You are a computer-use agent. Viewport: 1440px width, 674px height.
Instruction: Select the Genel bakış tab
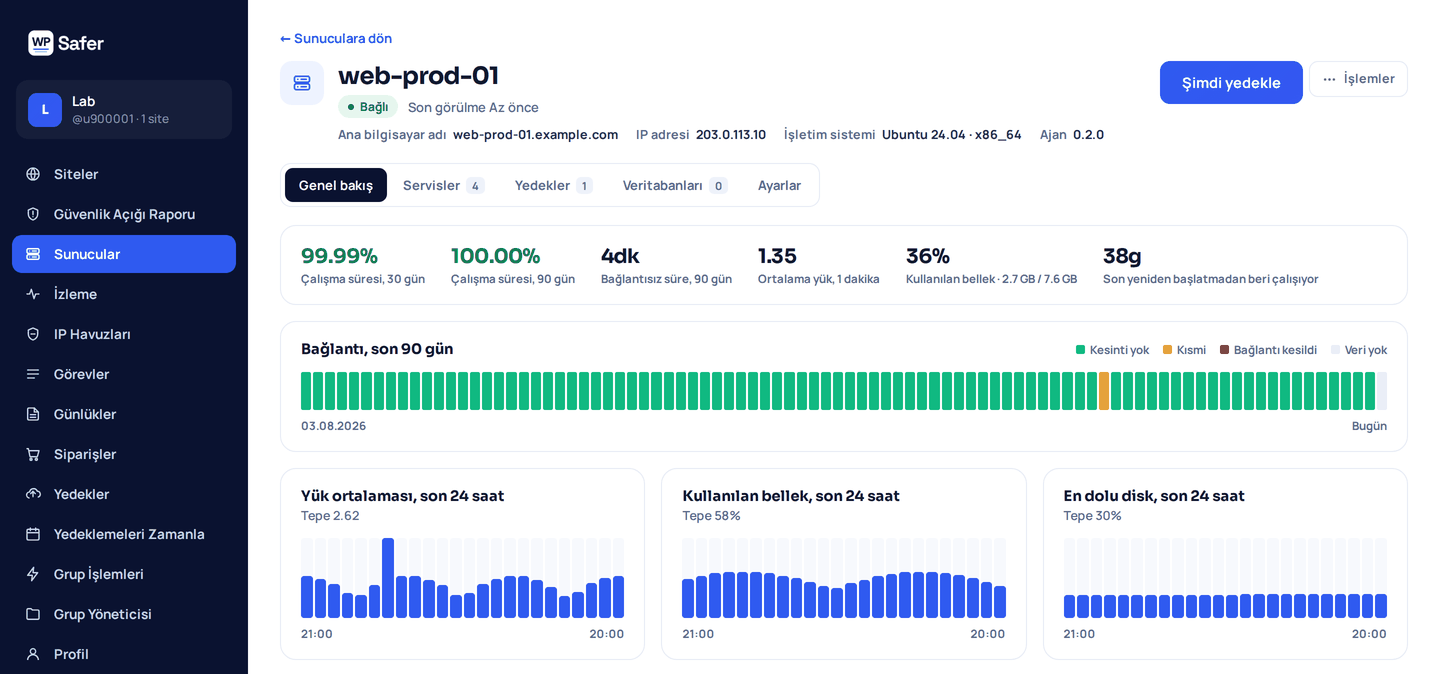coord(336,185)
